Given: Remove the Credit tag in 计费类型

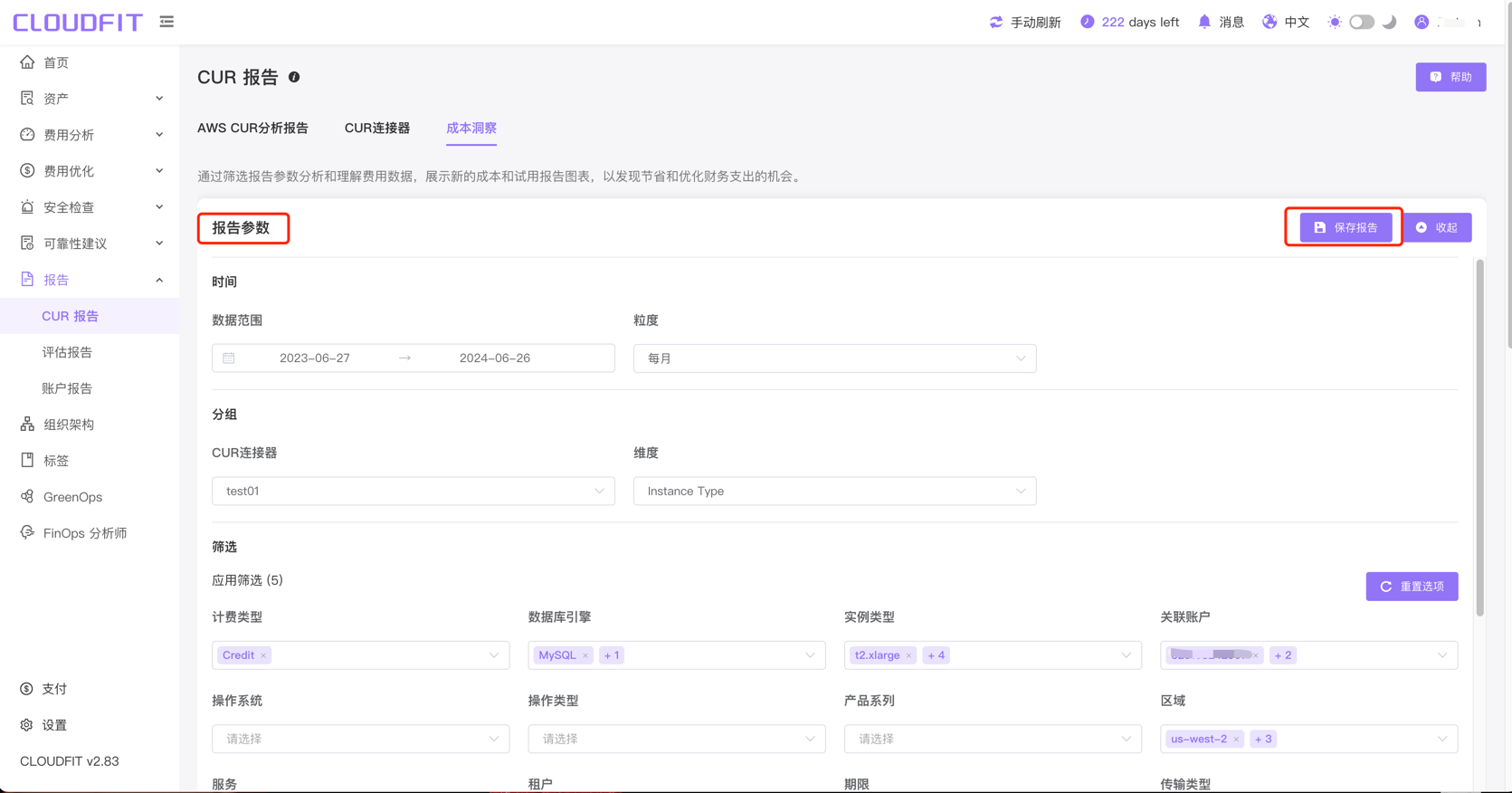Looking at the screenshot, I should pos(263,655).
